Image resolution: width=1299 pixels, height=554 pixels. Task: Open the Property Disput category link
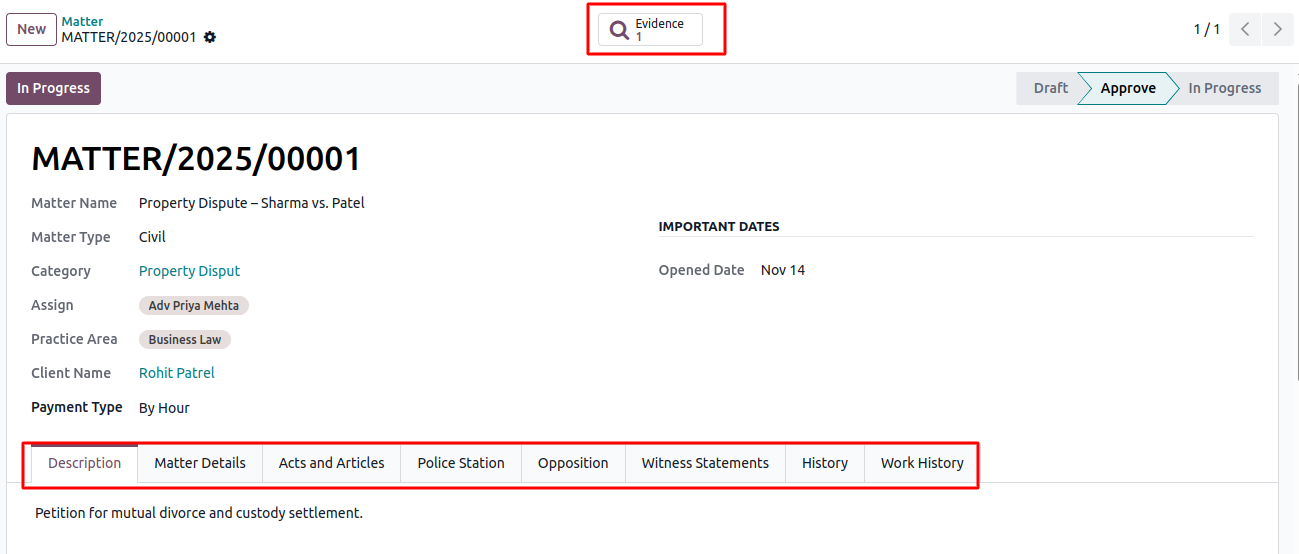tap(189, 271)
